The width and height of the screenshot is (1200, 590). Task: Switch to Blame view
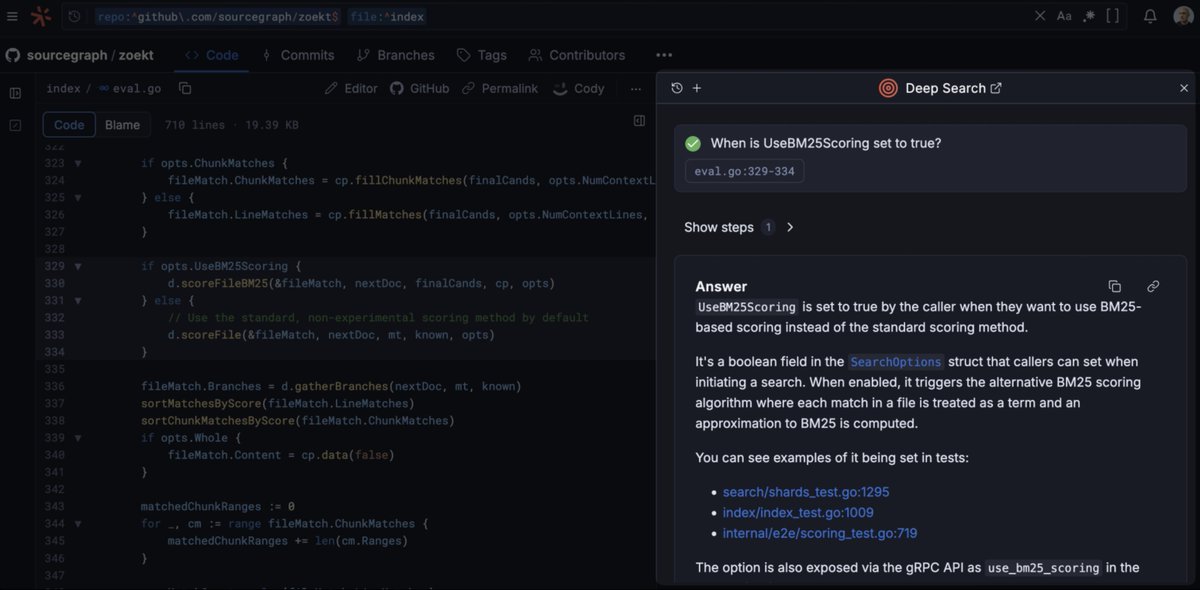click(123, 125)
